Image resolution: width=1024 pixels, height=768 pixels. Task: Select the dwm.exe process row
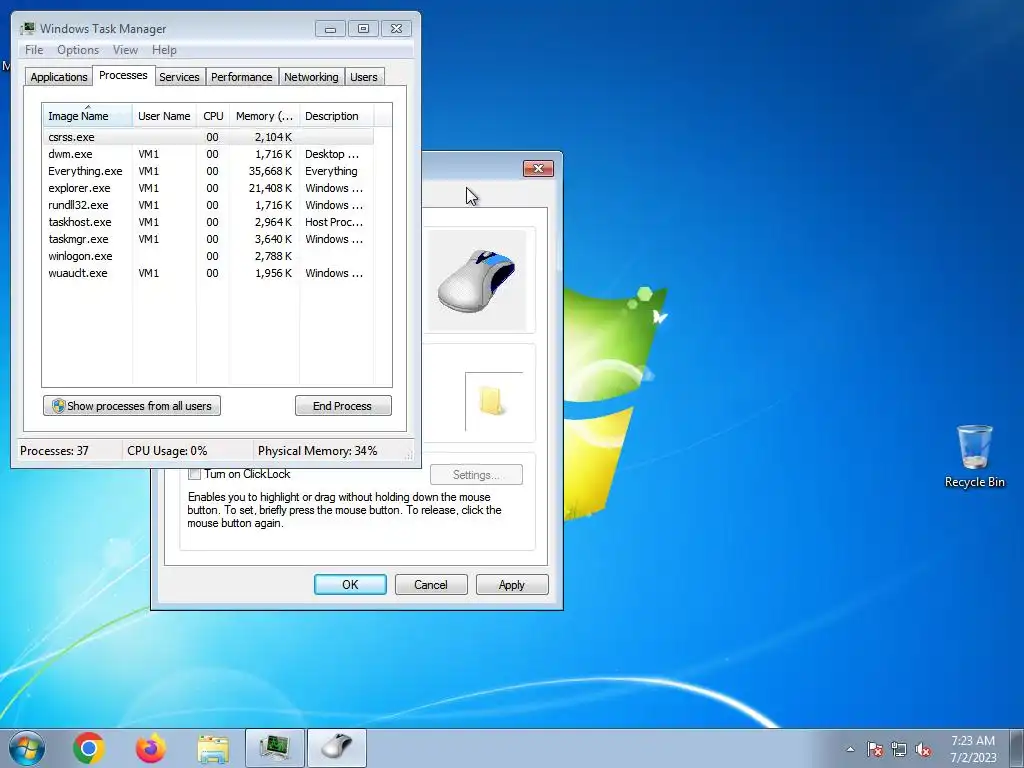(208, 154)
